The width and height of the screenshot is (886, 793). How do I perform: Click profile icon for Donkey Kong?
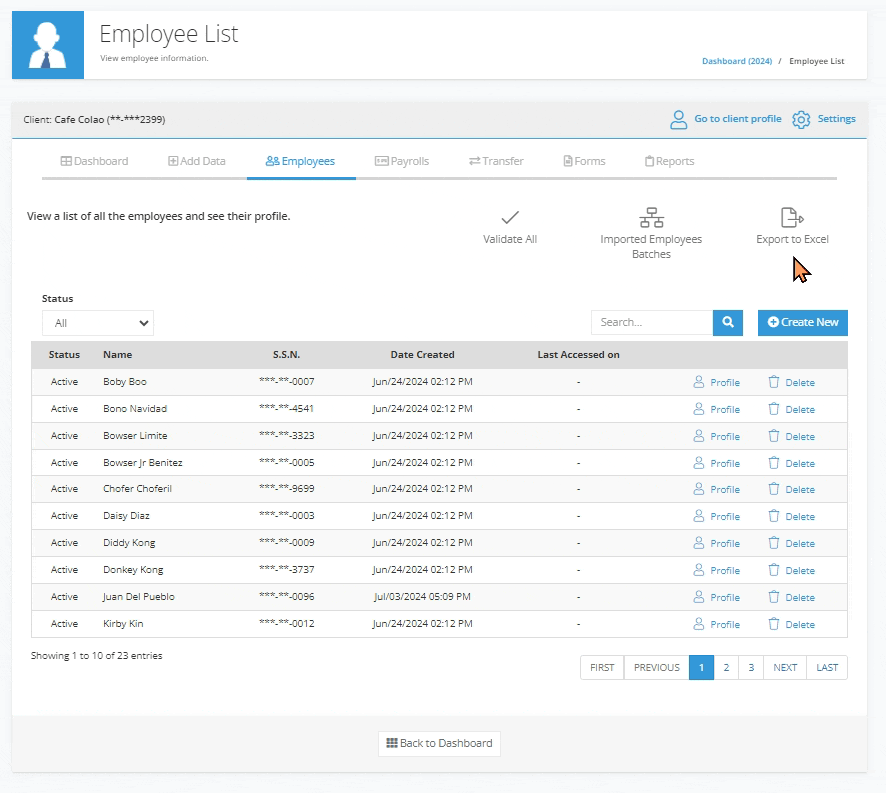point(699,570)
